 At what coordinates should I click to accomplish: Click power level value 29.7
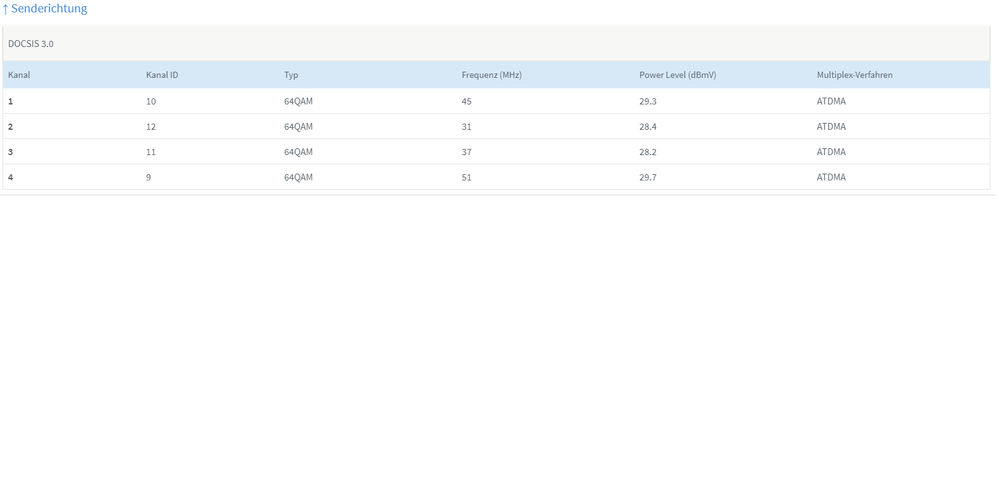(647, 178)
